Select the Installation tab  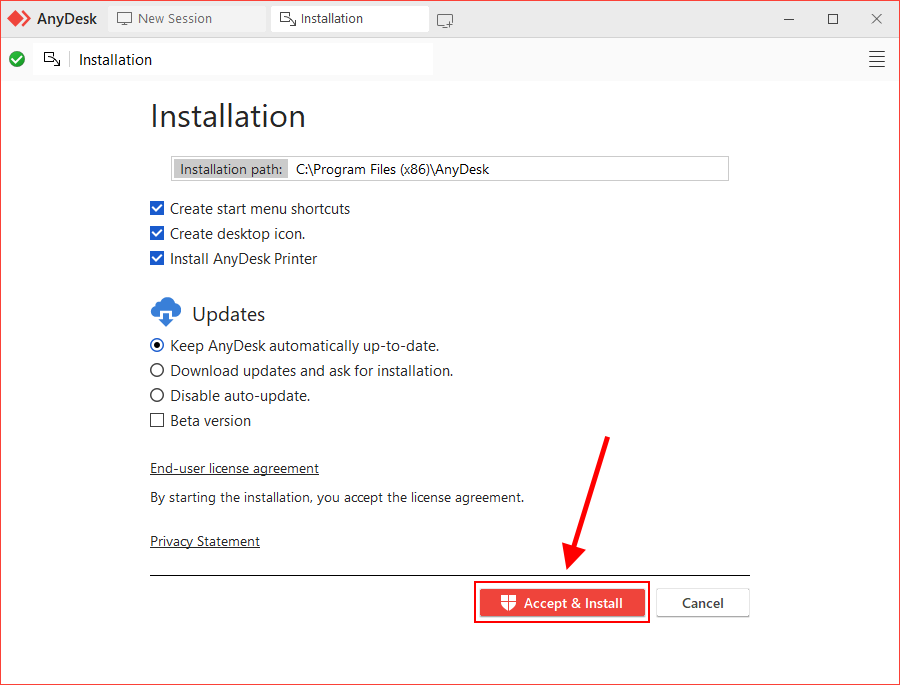(350, 19)
